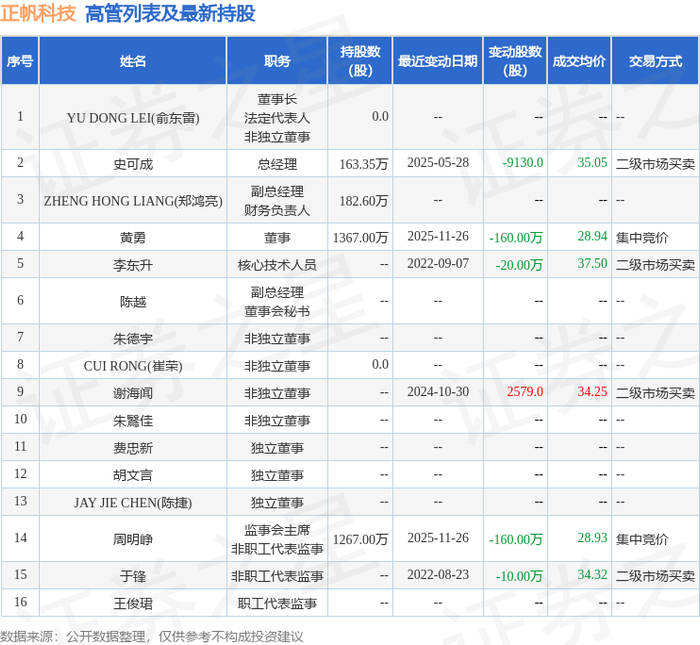Click the date 2022-09-07
The image size is (700, 645).
click(438, 263)
